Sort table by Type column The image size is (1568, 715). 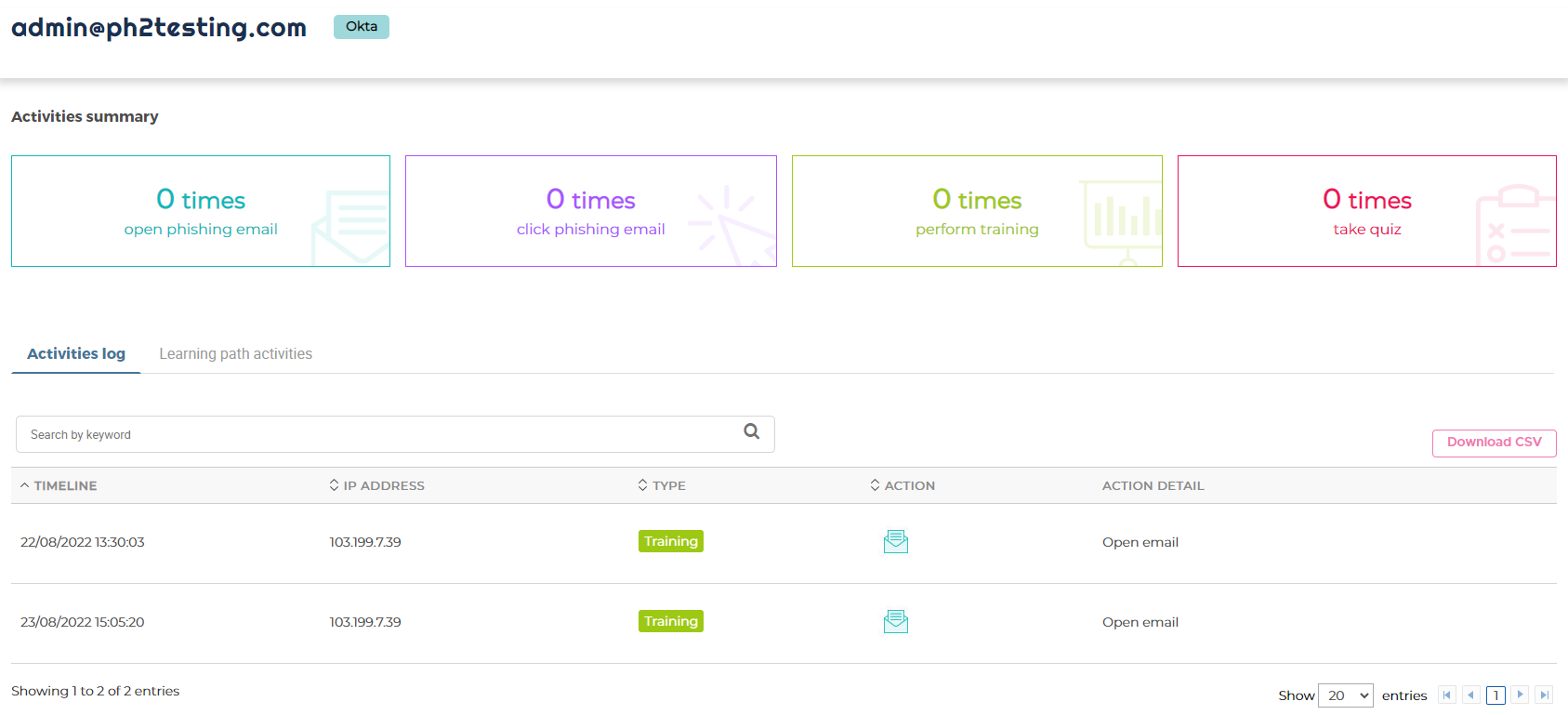(x=662, y=485)
